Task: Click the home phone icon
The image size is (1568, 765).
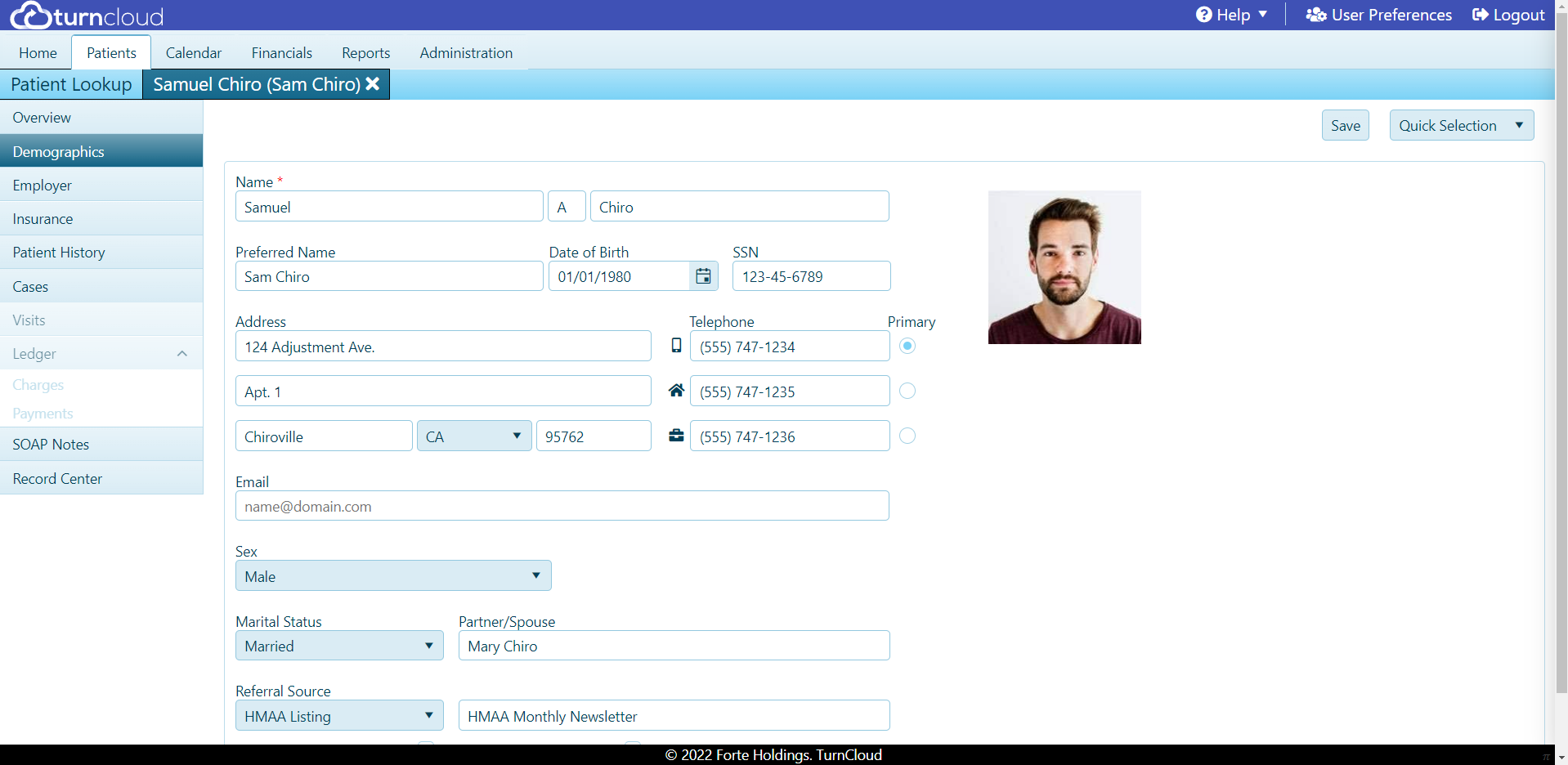Action: (676, 391)
